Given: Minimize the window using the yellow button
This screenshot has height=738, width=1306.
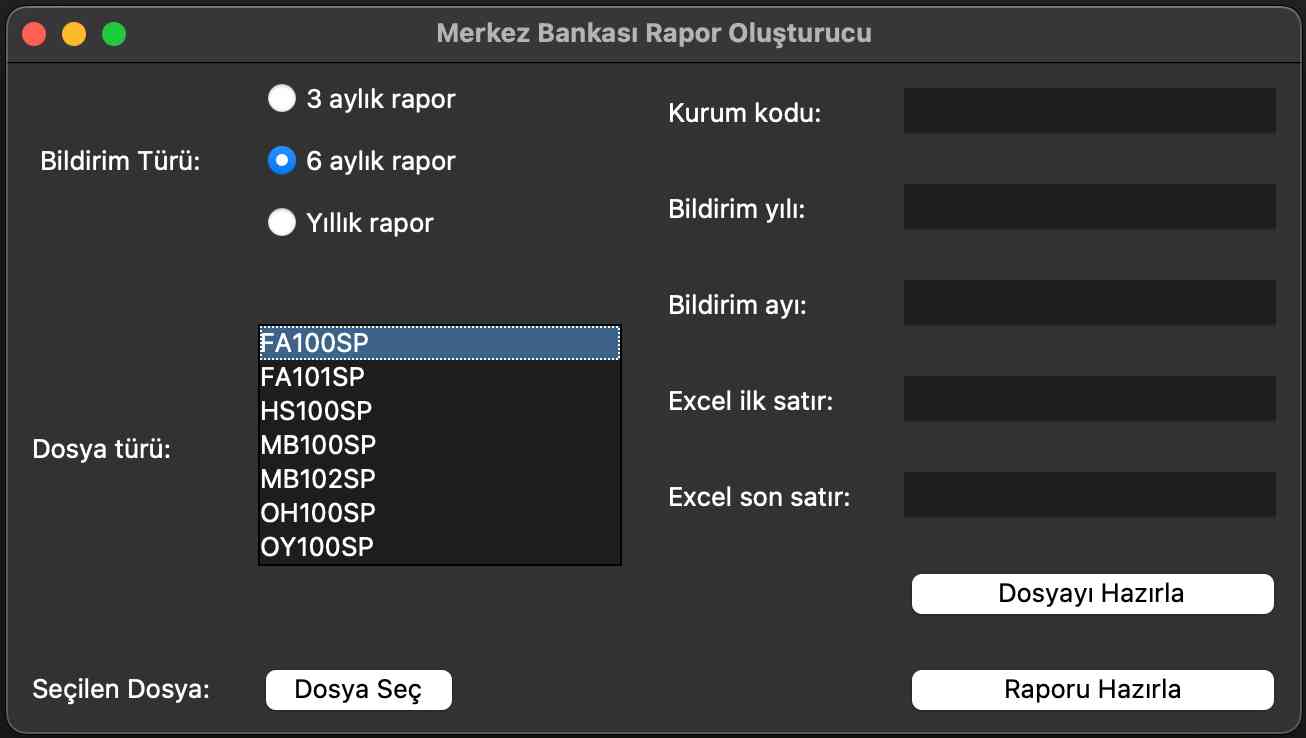Looking at the screenshot, I should click(74, 34).
